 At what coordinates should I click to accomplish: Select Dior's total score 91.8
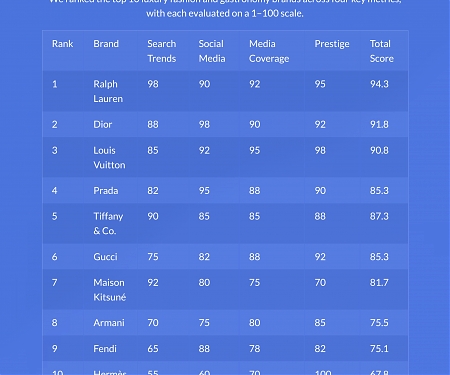[x=379, y=124]
